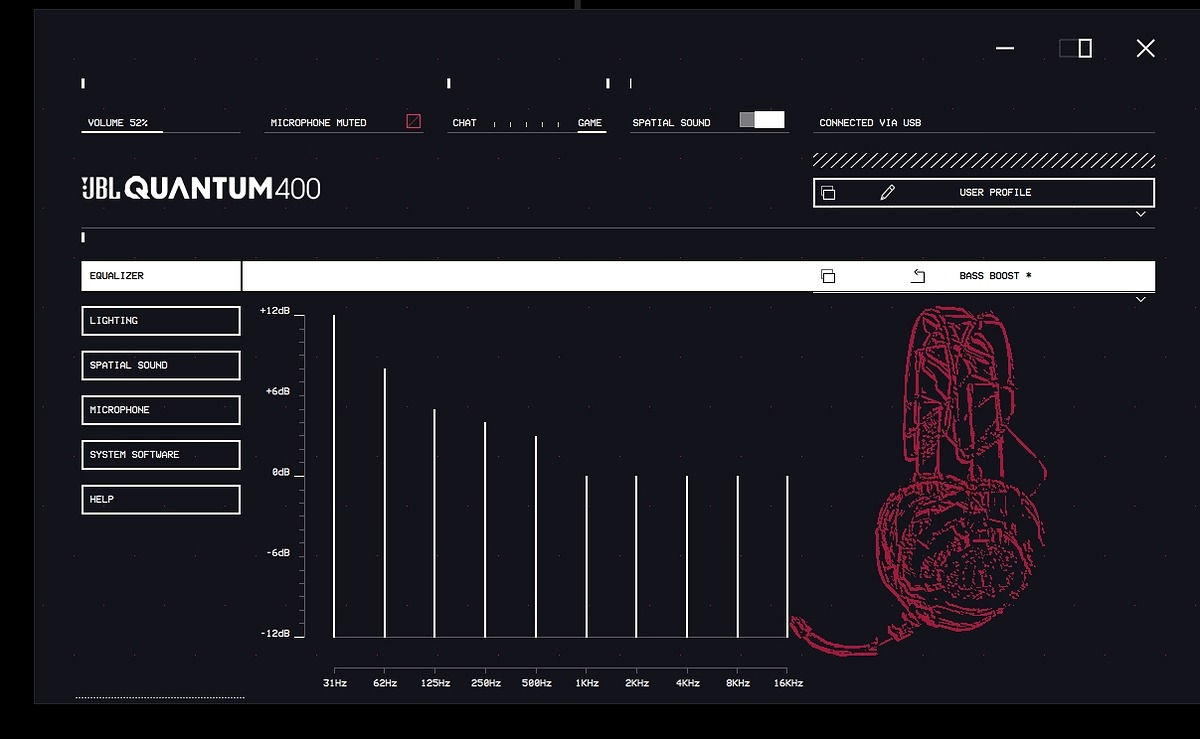Screen dimensions: 1200x739
Task: Adjust the 4KHz equalizer band
Action: coord(686,557)
